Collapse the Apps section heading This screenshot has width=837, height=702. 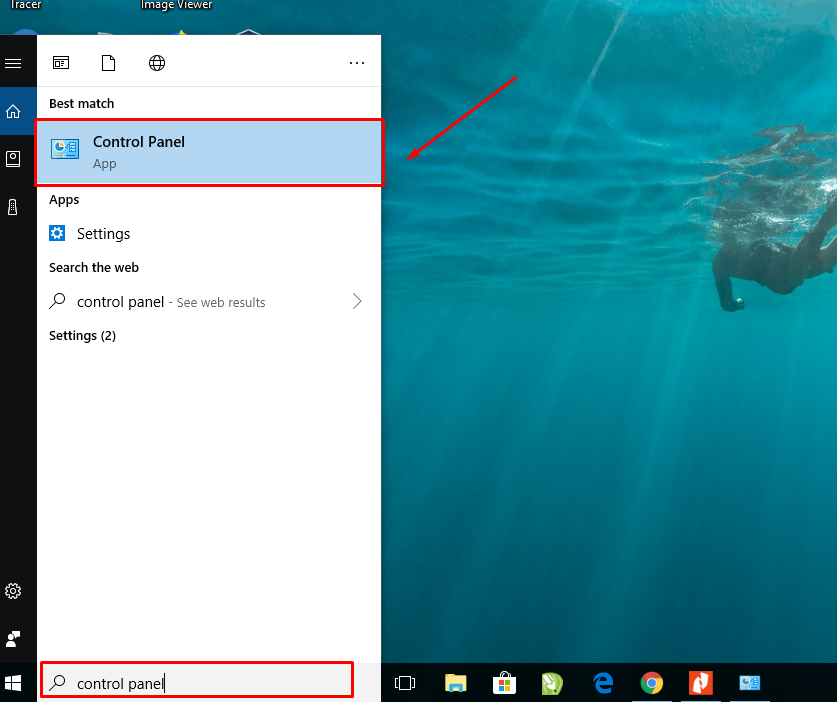64,199
